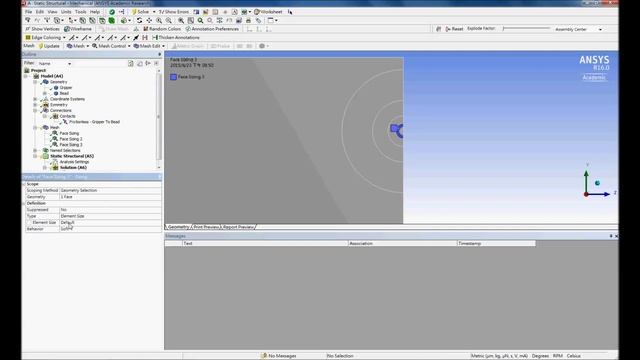Screen dimensions: 640x360
Task: Click the Zoom in/out tool
Action: (x=159, y=20)
